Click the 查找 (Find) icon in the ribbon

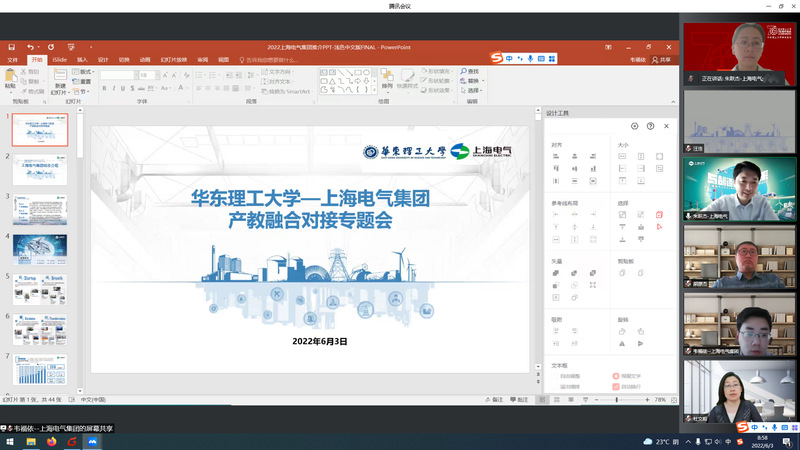click(x=464, y=71)
